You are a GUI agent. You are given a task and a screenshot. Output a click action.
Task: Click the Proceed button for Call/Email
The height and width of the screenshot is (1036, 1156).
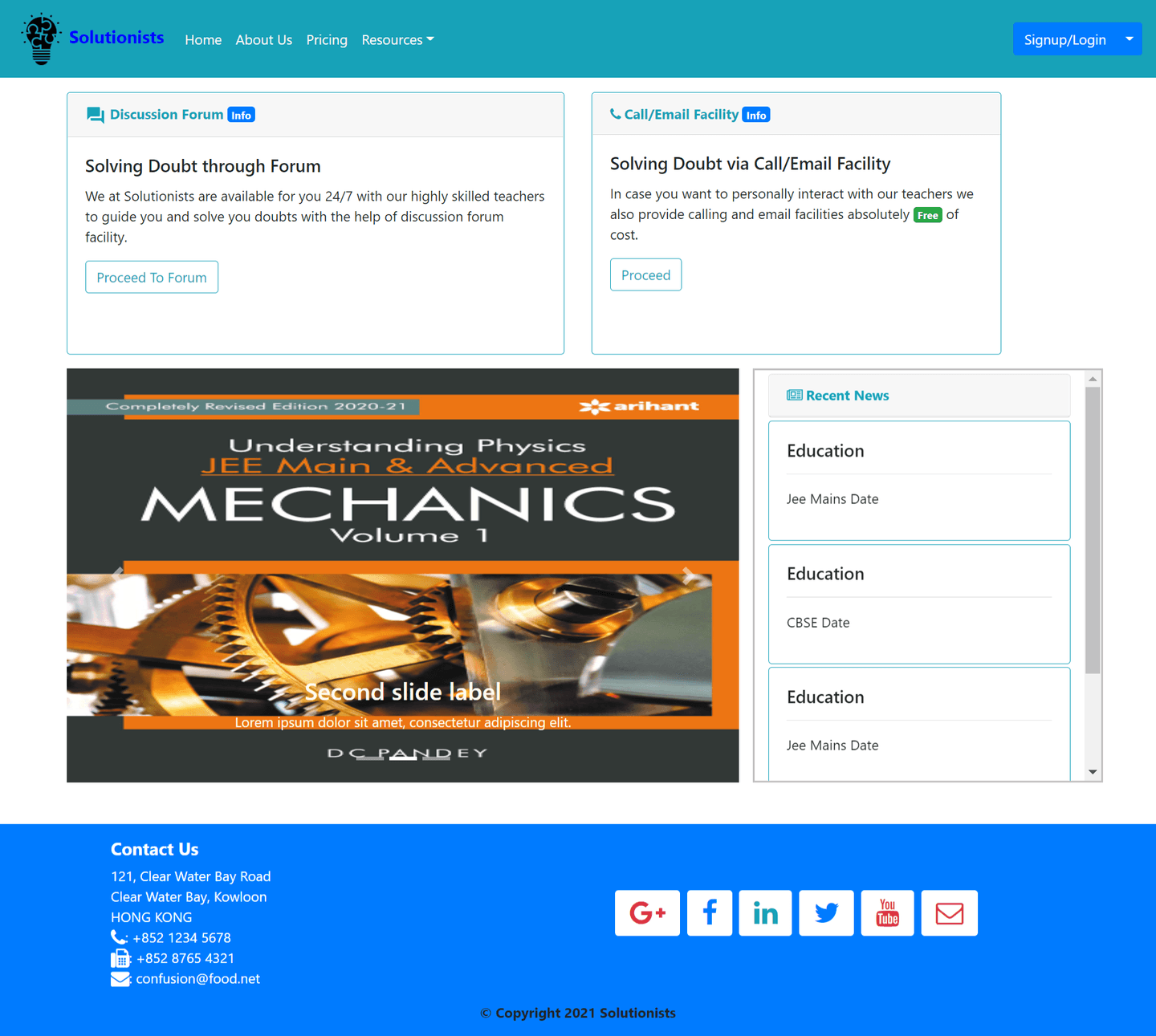click(645, 274)
